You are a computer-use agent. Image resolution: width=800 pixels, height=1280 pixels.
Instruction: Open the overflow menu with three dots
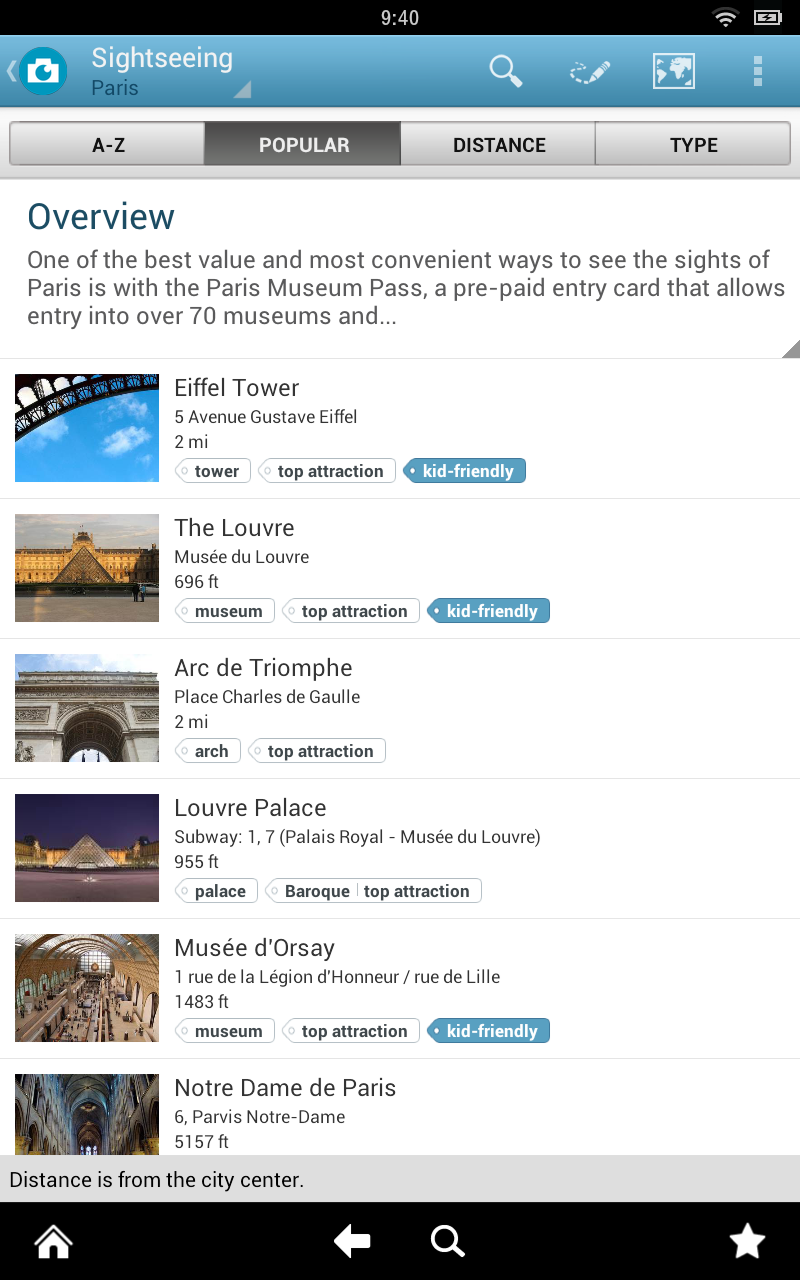tap(758, 71)
